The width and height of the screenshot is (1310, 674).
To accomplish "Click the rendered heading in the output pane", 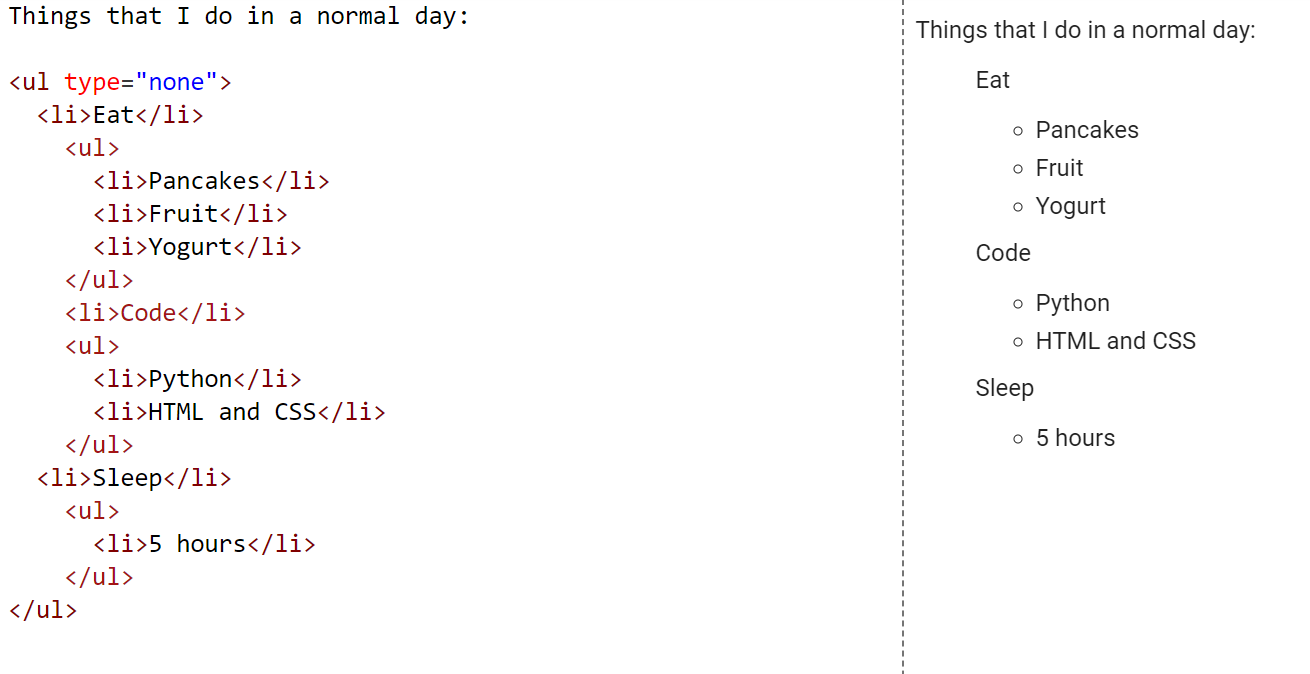I will pos(1085,31).
